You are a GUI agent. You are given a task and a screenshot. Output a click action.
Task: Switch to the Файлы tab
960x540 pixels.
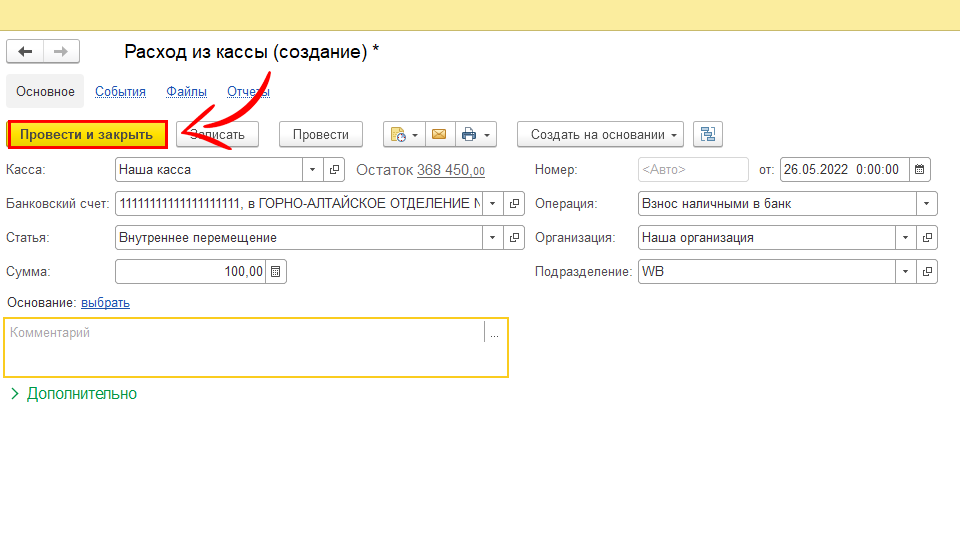pos(186,92)
